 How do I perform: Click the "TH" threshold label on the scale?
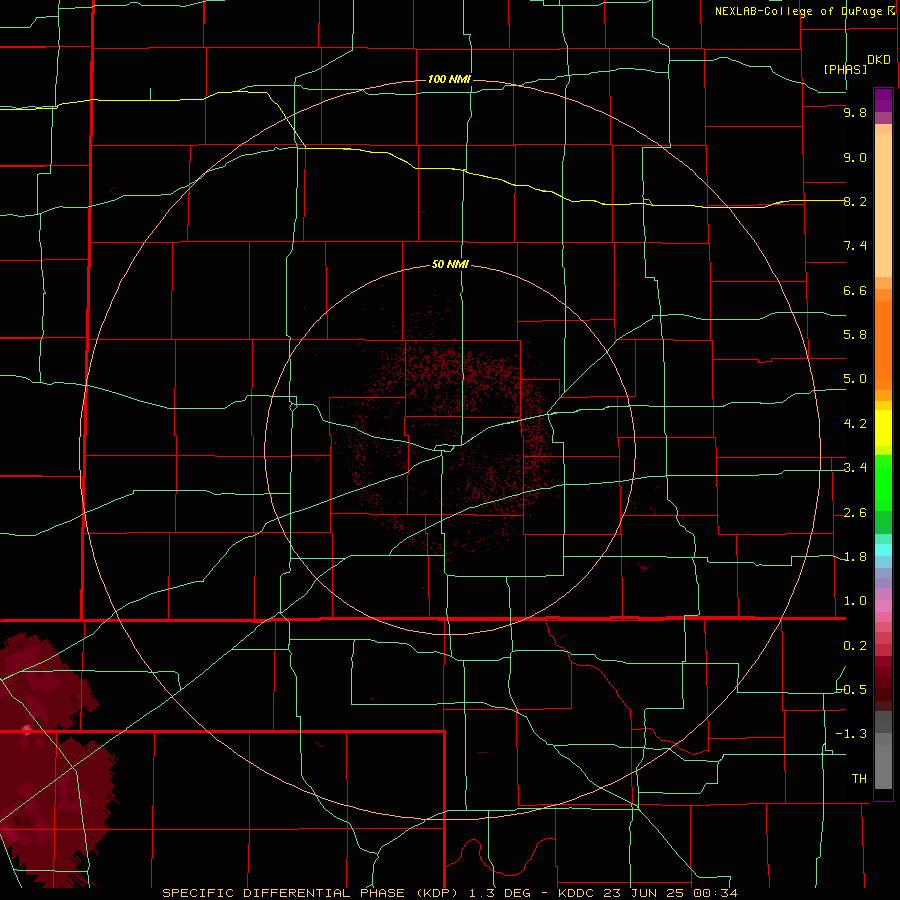859,779
